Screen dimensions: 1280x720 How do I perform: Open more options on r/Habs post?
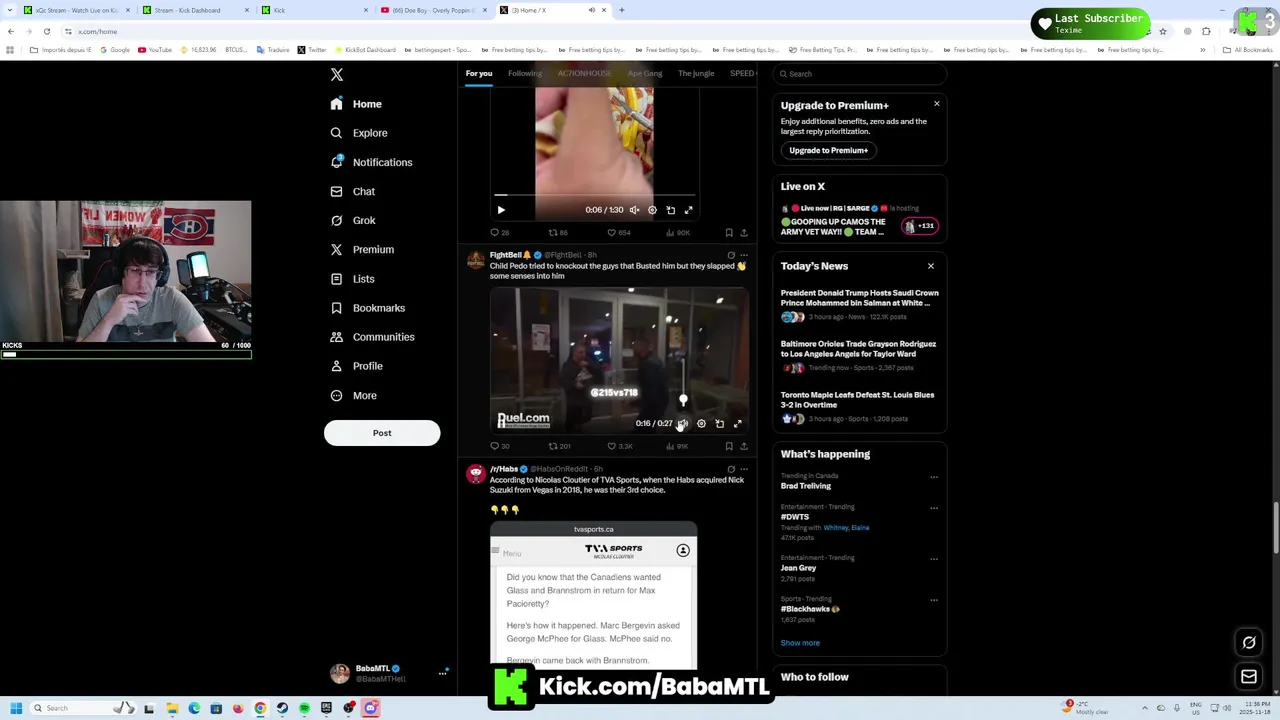744,469
